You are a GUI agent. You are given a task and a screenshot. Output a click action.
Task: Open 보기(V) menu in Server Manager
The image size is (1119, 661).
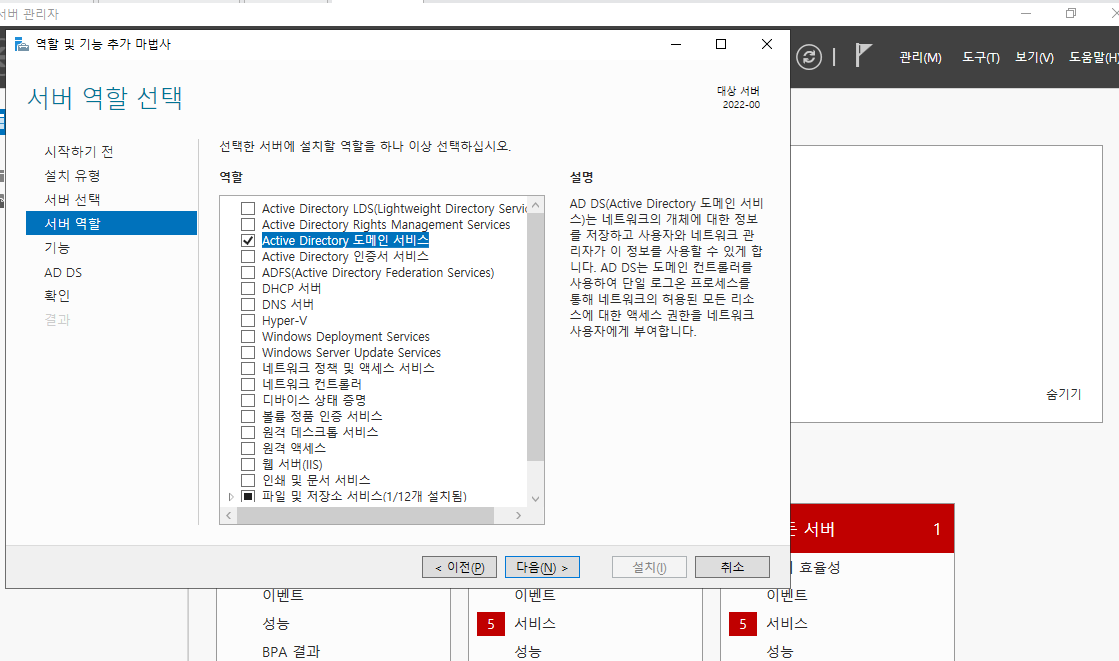coord(1034,58)
